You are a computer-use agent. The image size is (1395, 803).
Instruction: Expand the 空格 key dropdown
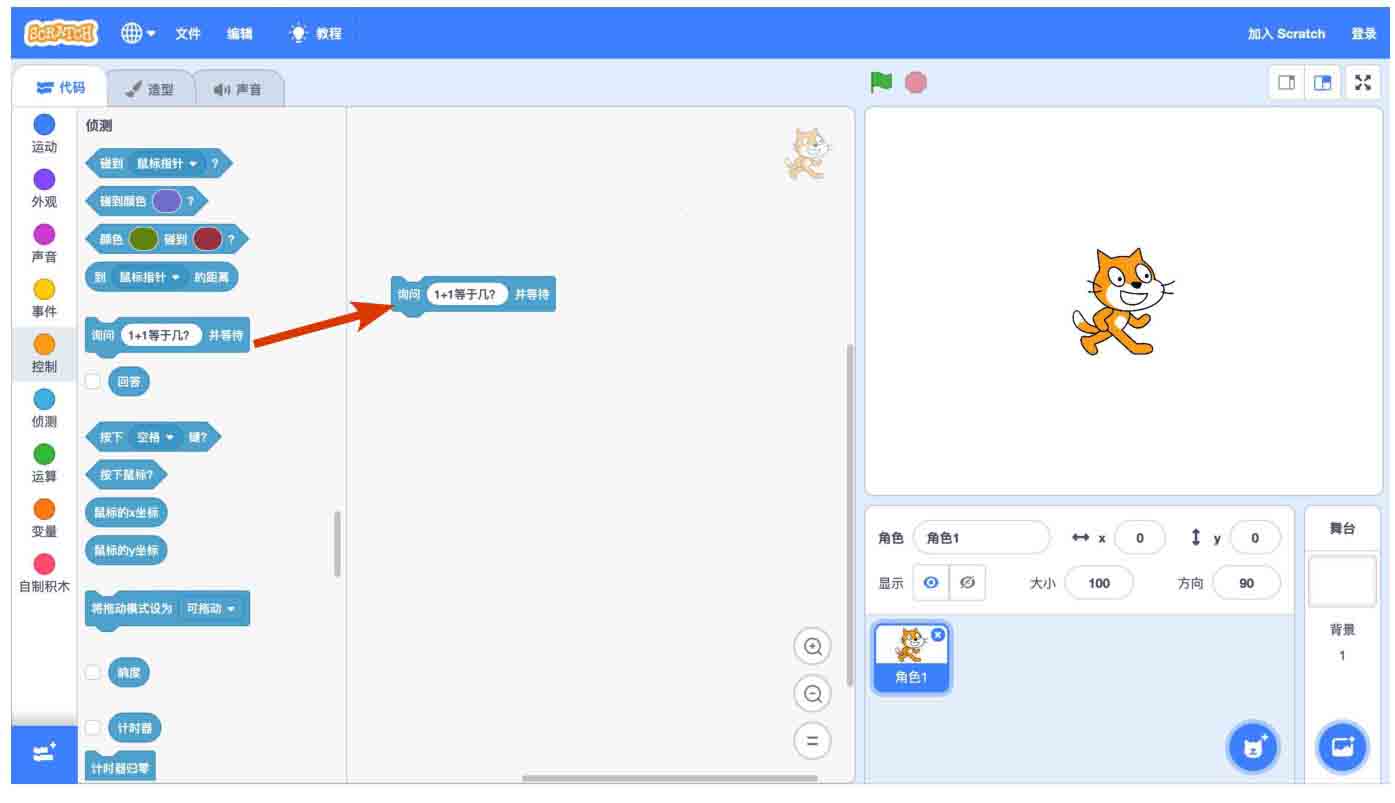[x=155, y=437]
